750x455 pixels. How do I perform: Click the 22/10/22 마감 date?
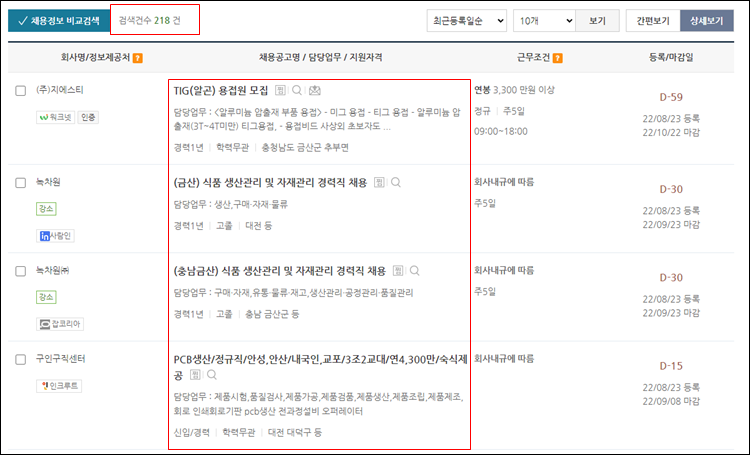click(671, 133)
